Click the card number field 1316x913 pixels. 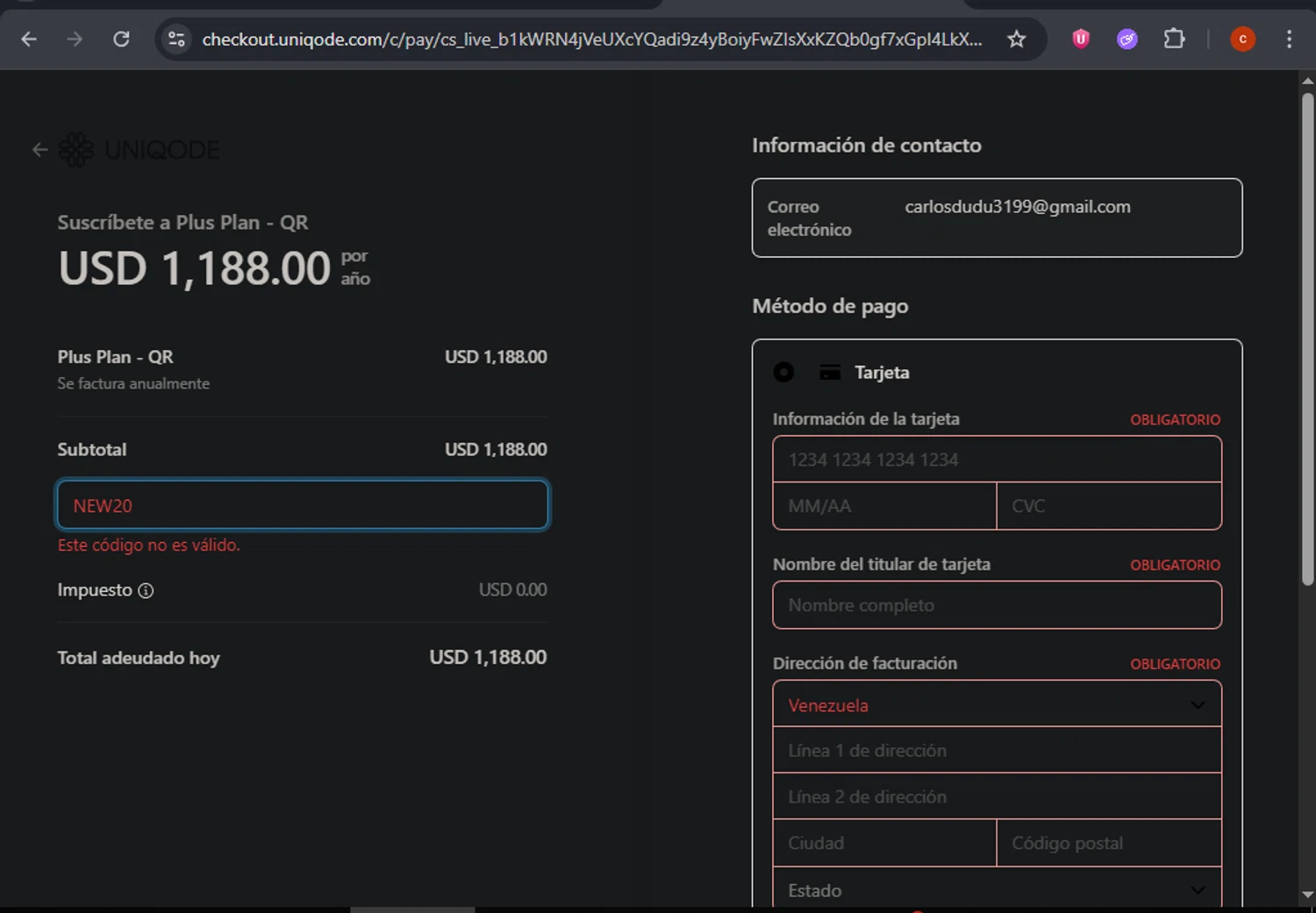pyautogui.click(x=997, y=460)
